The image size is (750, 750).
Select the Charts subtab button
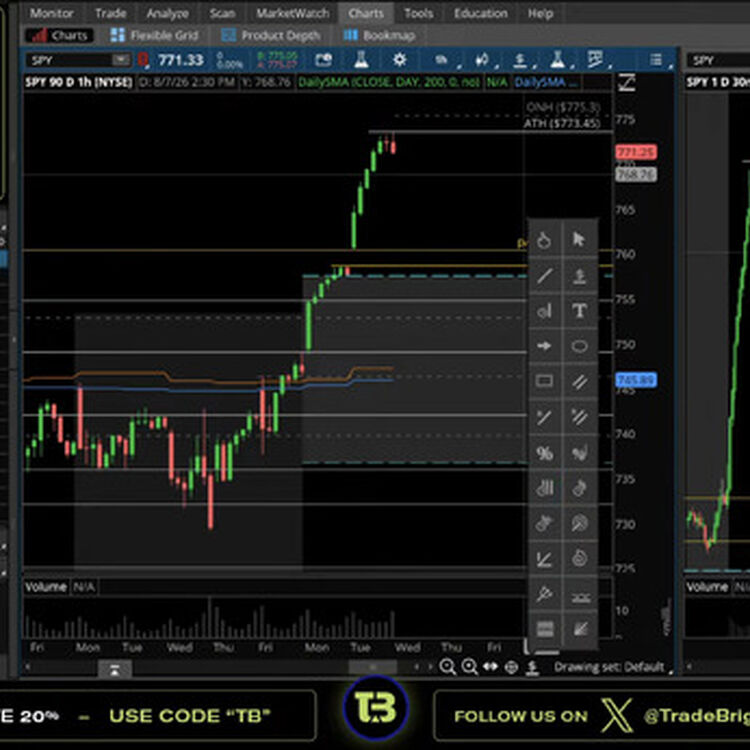(59, 35)
